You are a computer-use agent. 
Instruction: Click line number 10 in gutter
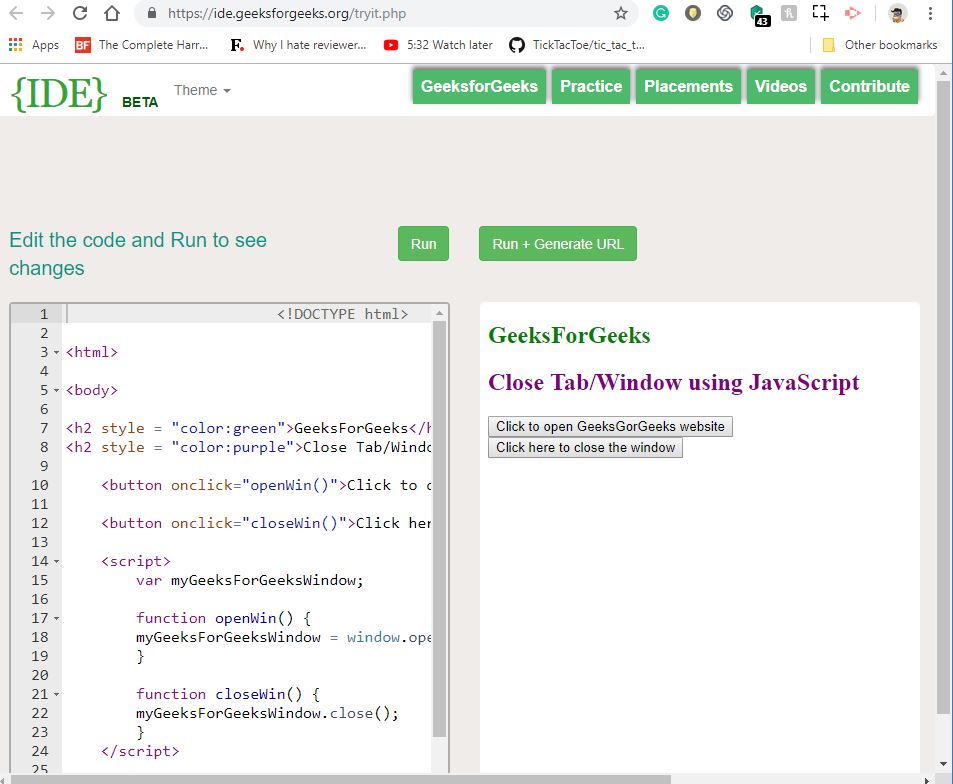click(40, 486)
